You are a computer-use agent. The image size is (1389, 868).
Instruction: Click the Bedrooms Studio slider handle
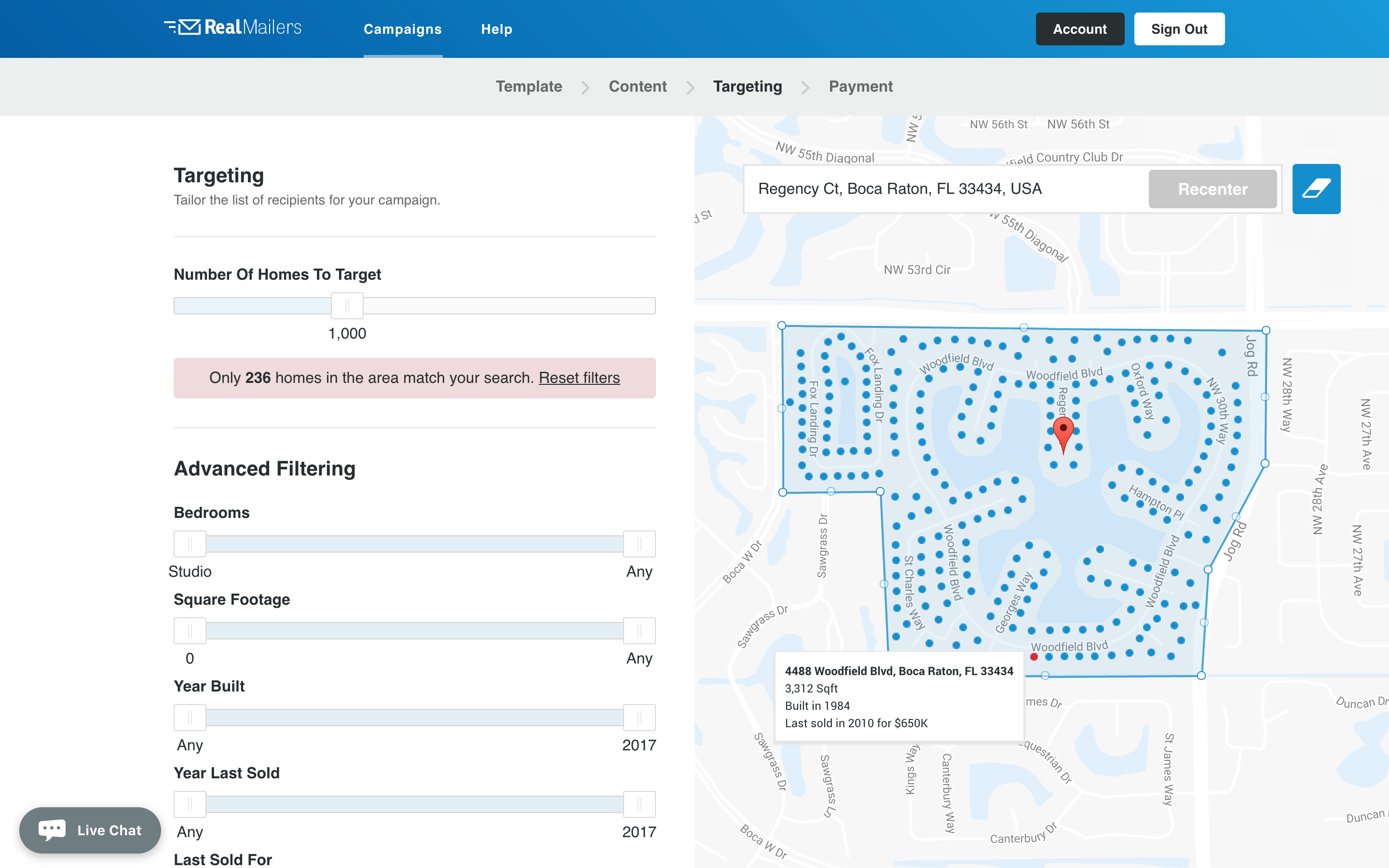click(x=190, y=543)
